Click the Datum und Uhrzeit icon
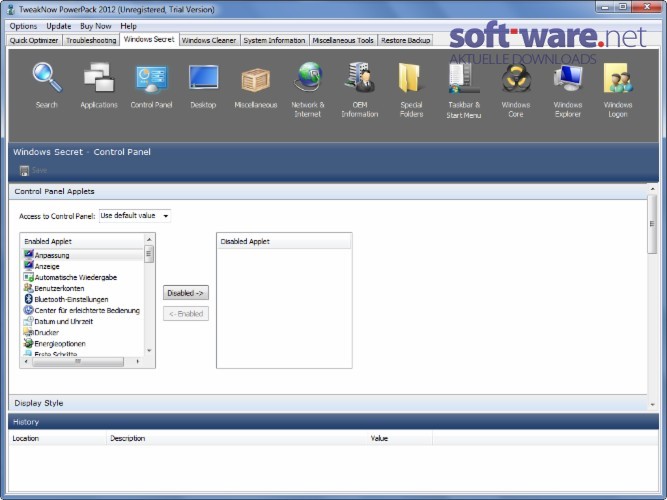This screenshot has height=500, width=667. point(29,321)
